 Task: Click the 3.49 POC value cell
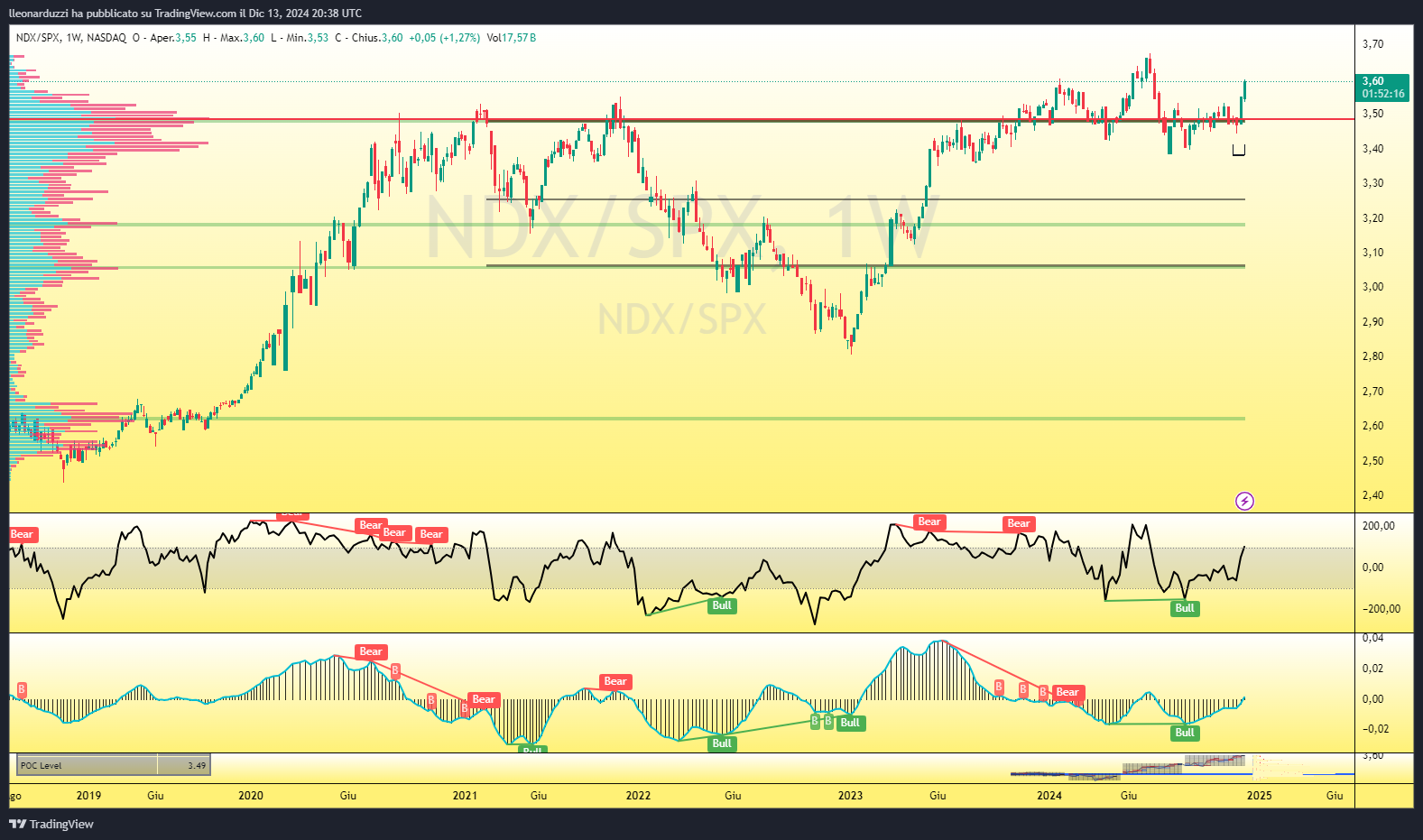click(184, 765)
